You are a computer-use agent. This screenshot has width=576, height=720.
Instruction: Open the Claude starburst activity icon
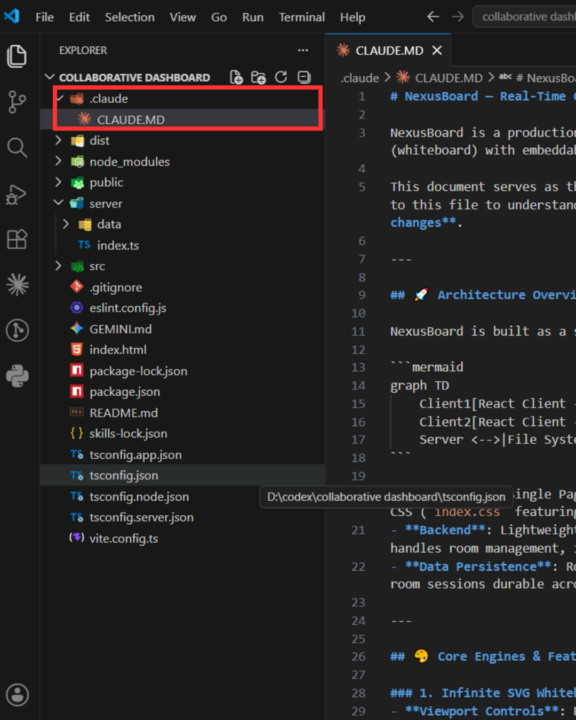(17, 284)
